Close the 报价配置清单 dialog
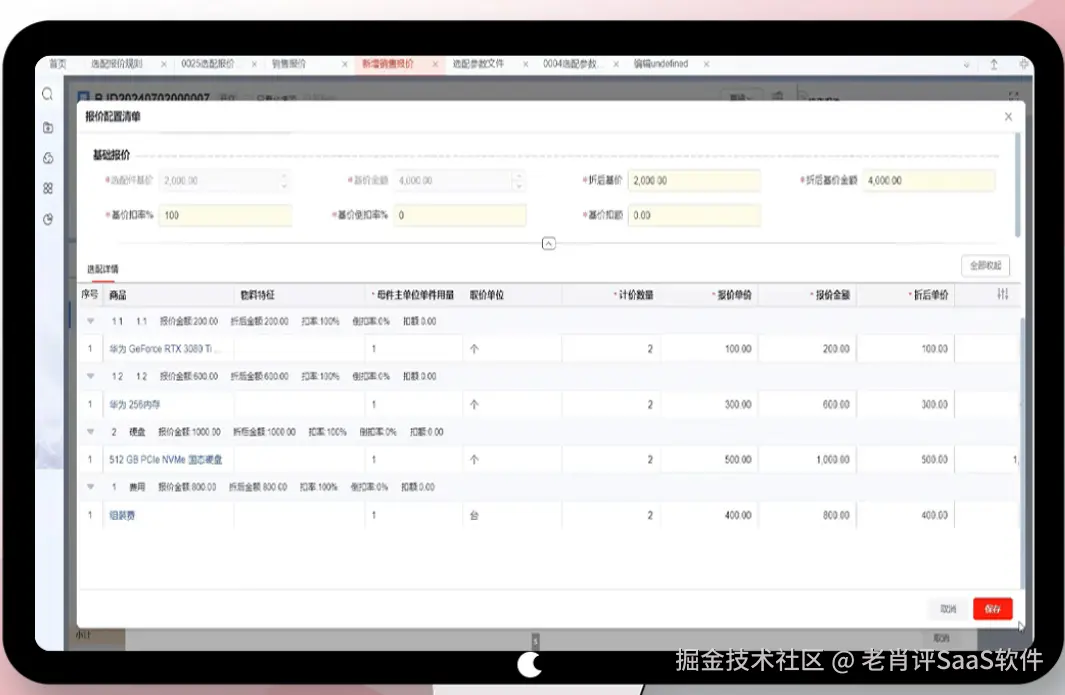This screenshot has width=1065, height=695. point(1008,117)
